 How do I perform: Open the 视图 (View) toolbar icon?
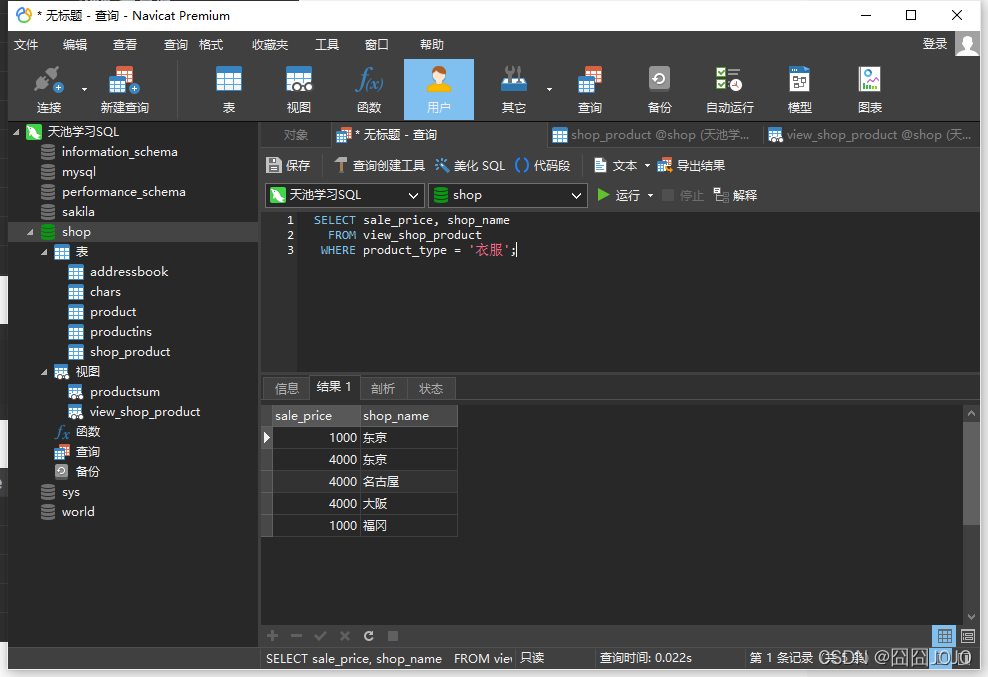click(x=299, y=90)
